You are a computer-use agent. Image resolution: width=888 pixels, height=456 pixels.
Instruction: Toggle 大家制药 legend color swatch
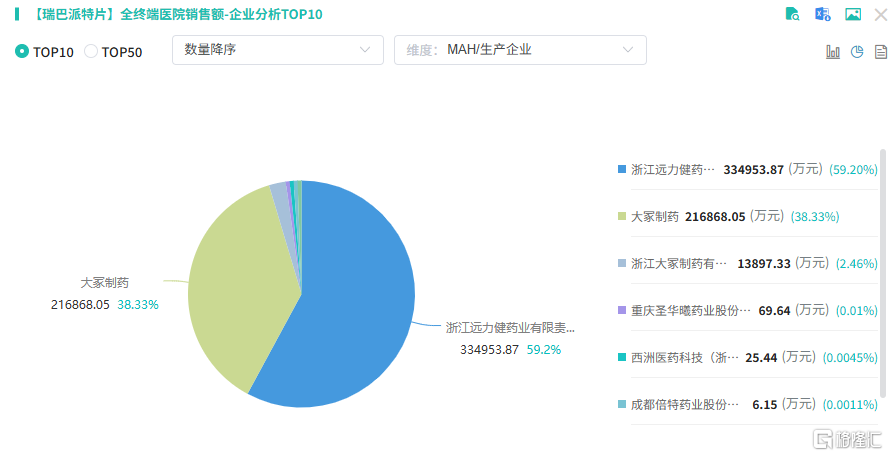click(x=622, y=216)
